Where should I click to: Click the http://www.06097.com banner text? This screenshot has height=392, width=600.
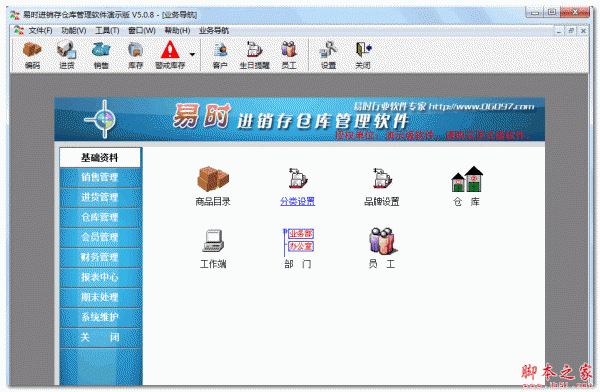(481, 106)
